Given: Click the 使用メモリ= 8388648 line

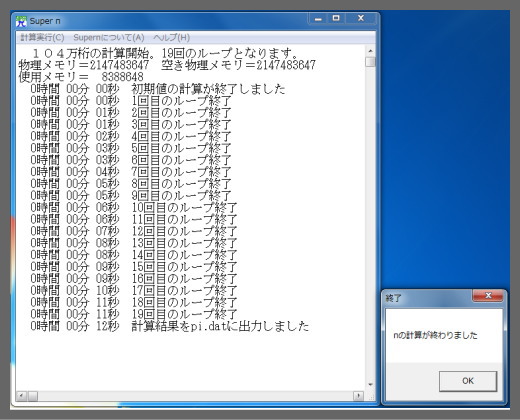Looking at the screenshot, I should [81, 77].
